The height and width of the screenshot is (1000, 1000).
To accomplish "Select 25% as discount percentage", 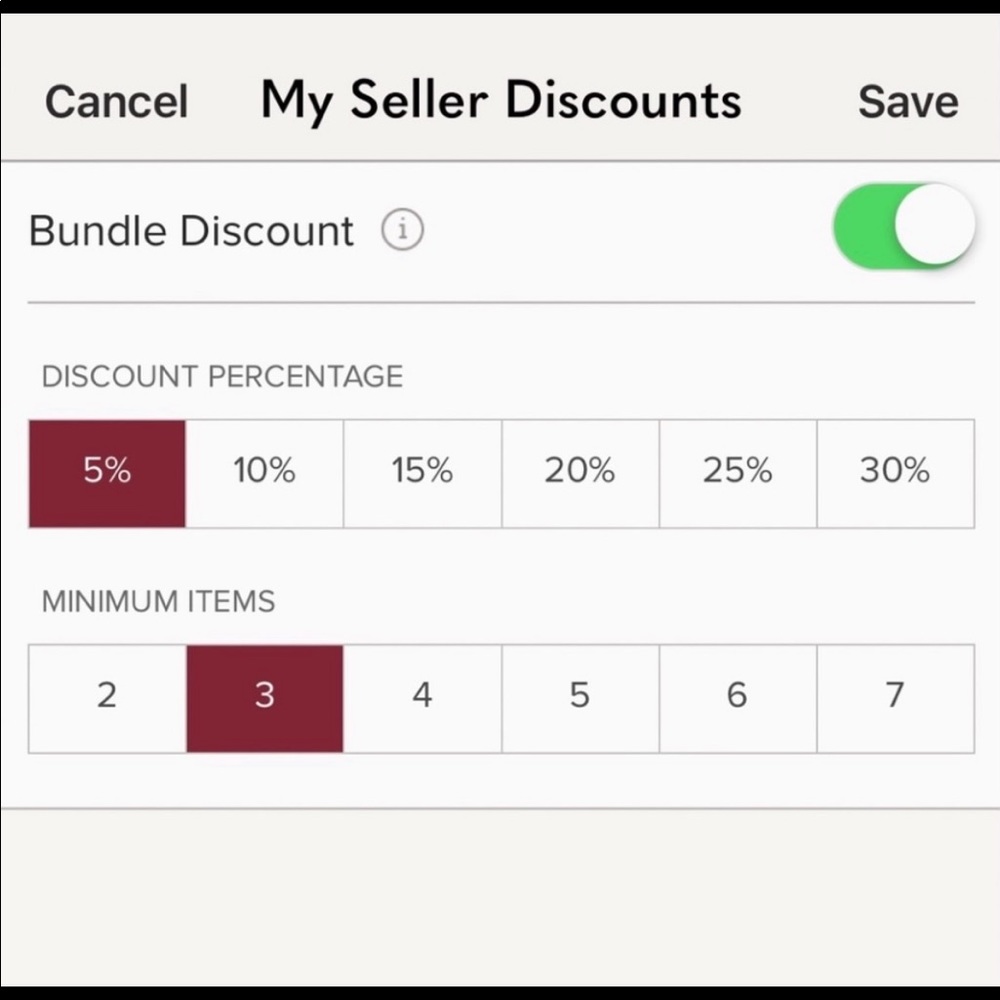I will pyautogui.click(x=737, y=473).
